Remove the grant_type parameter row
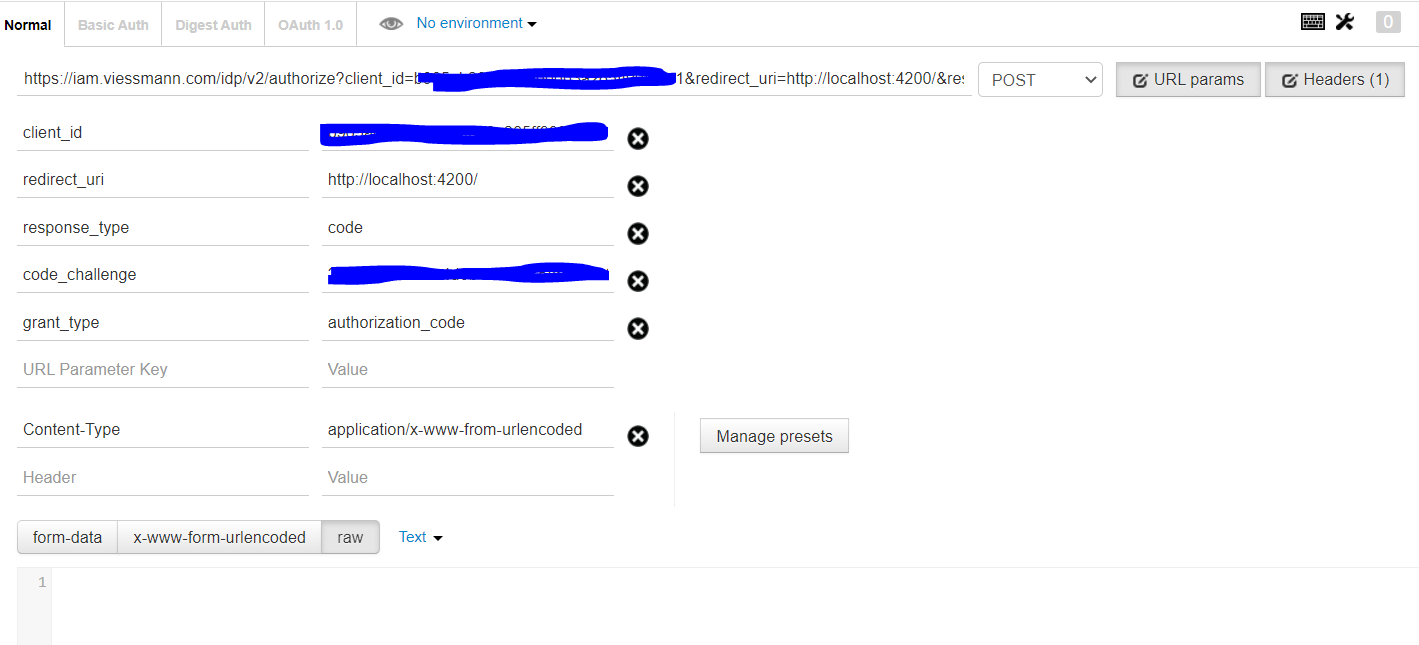 tap(638, 329)
